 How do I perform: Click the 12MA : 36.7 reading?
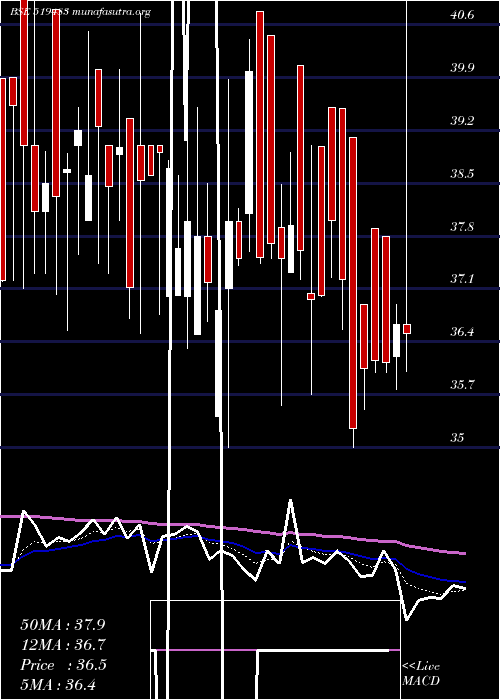(x=62, y=645)
